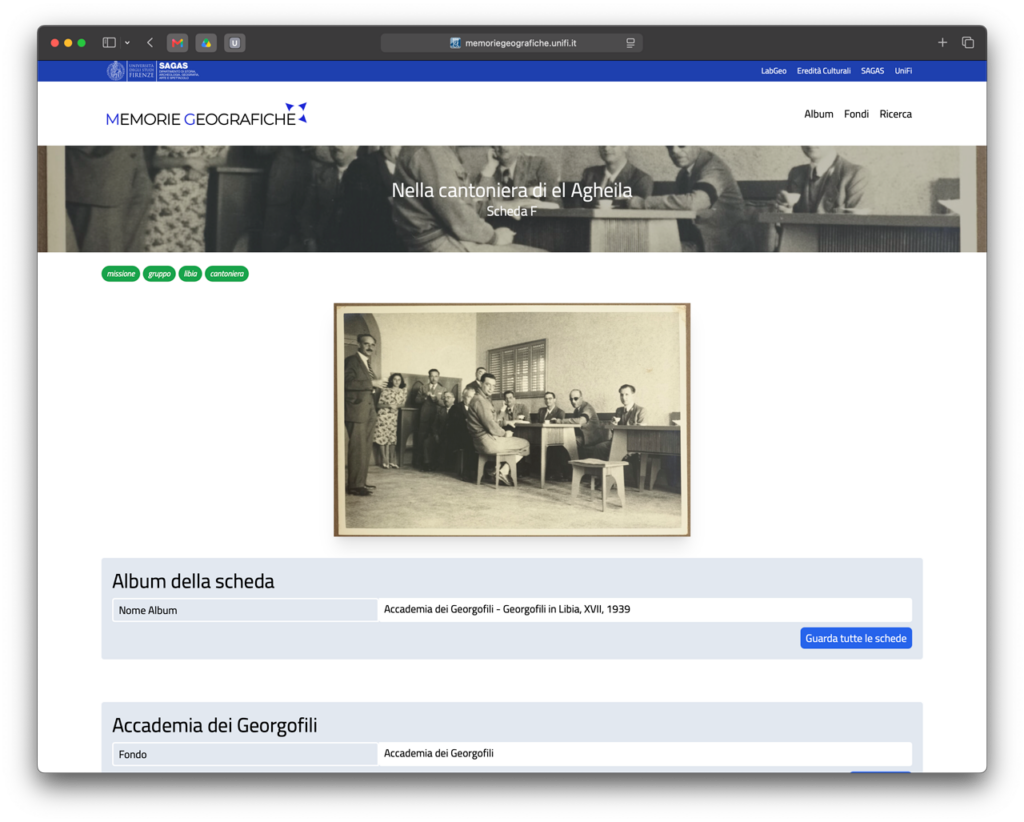Open the Fondi menu item
1024x822 pixels.
[x=856, y=114]
